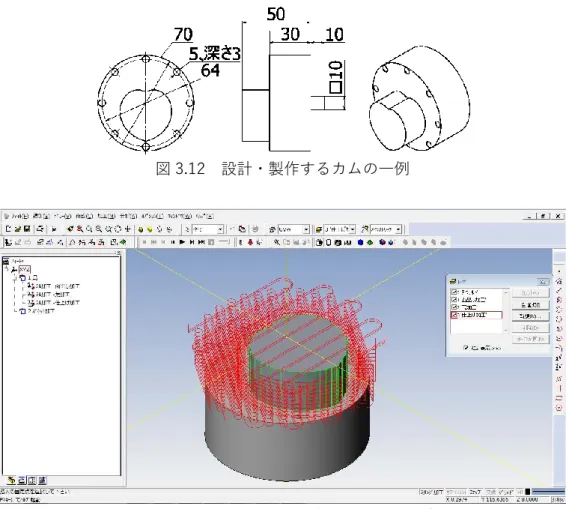
Task: Toggle the checkbox at the bottom of the layer dialog
Action: coord(466,348)
